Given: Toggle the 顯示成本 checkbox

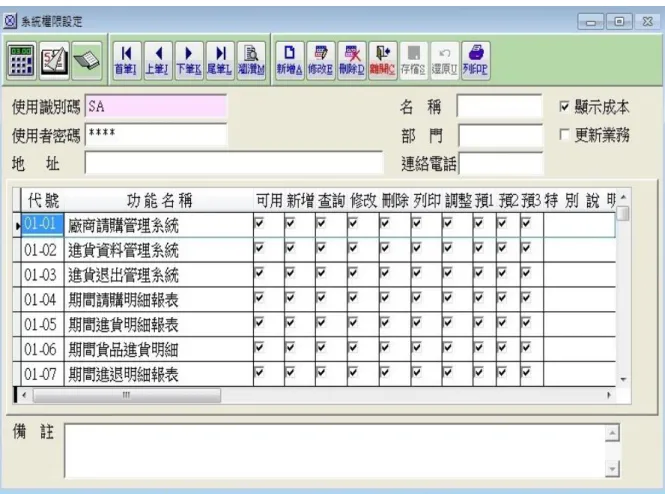Looking at the screenshot, I should click(x=564, y=106).
